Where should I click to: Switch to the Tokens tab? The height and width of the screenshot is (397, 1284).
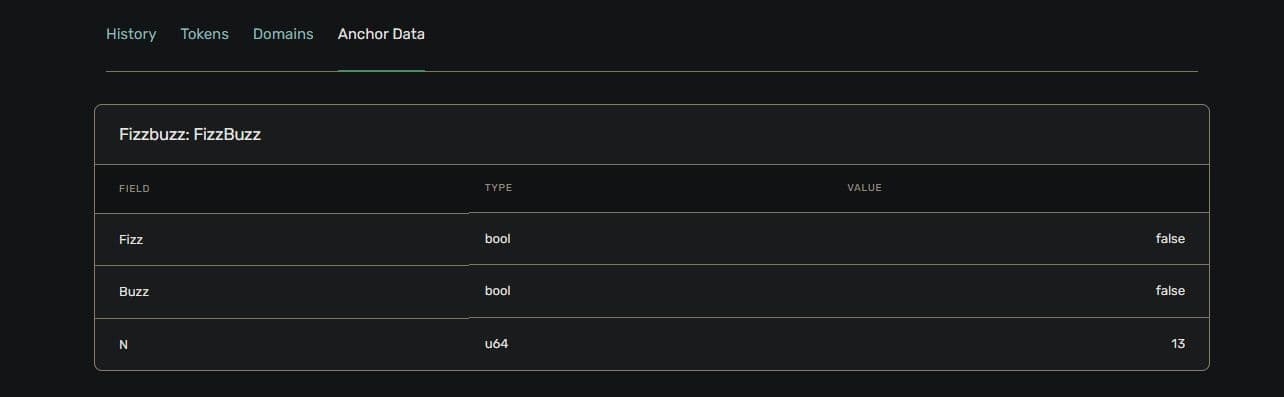(x=205, y=34)
